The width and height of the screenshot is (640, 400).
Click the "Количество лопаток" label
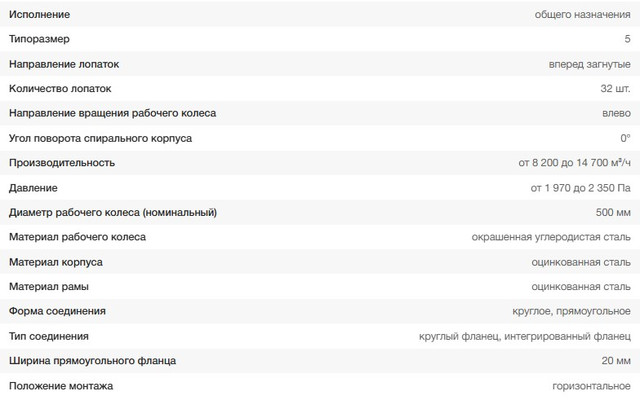(x=59, y=88)
